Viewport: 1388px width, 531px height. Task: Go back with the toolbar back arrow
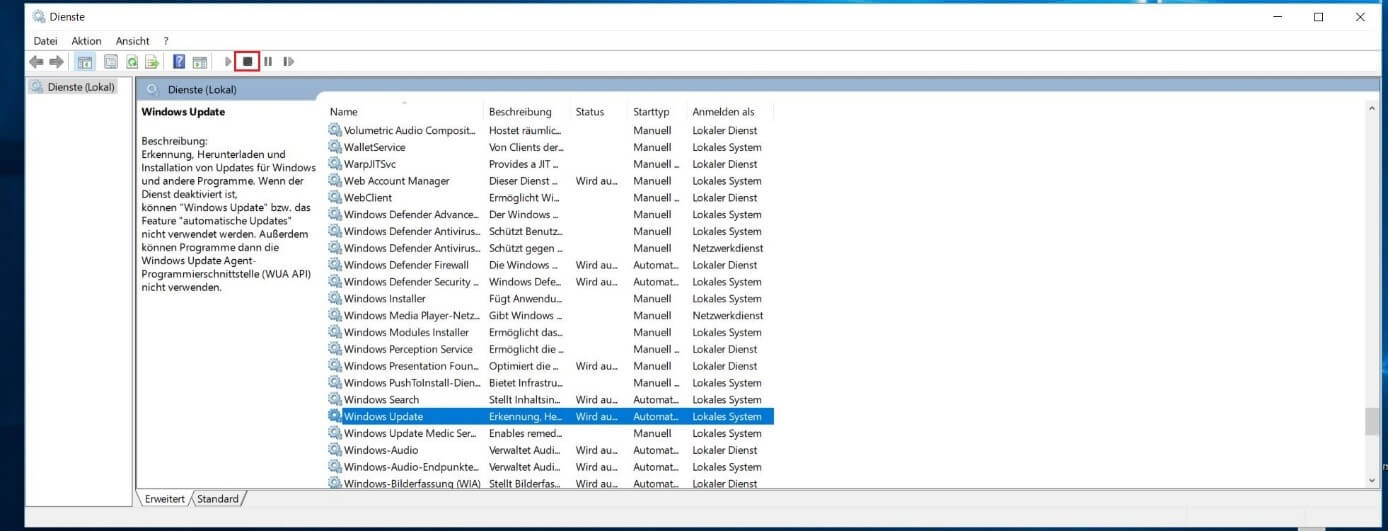tap(37, 62)
